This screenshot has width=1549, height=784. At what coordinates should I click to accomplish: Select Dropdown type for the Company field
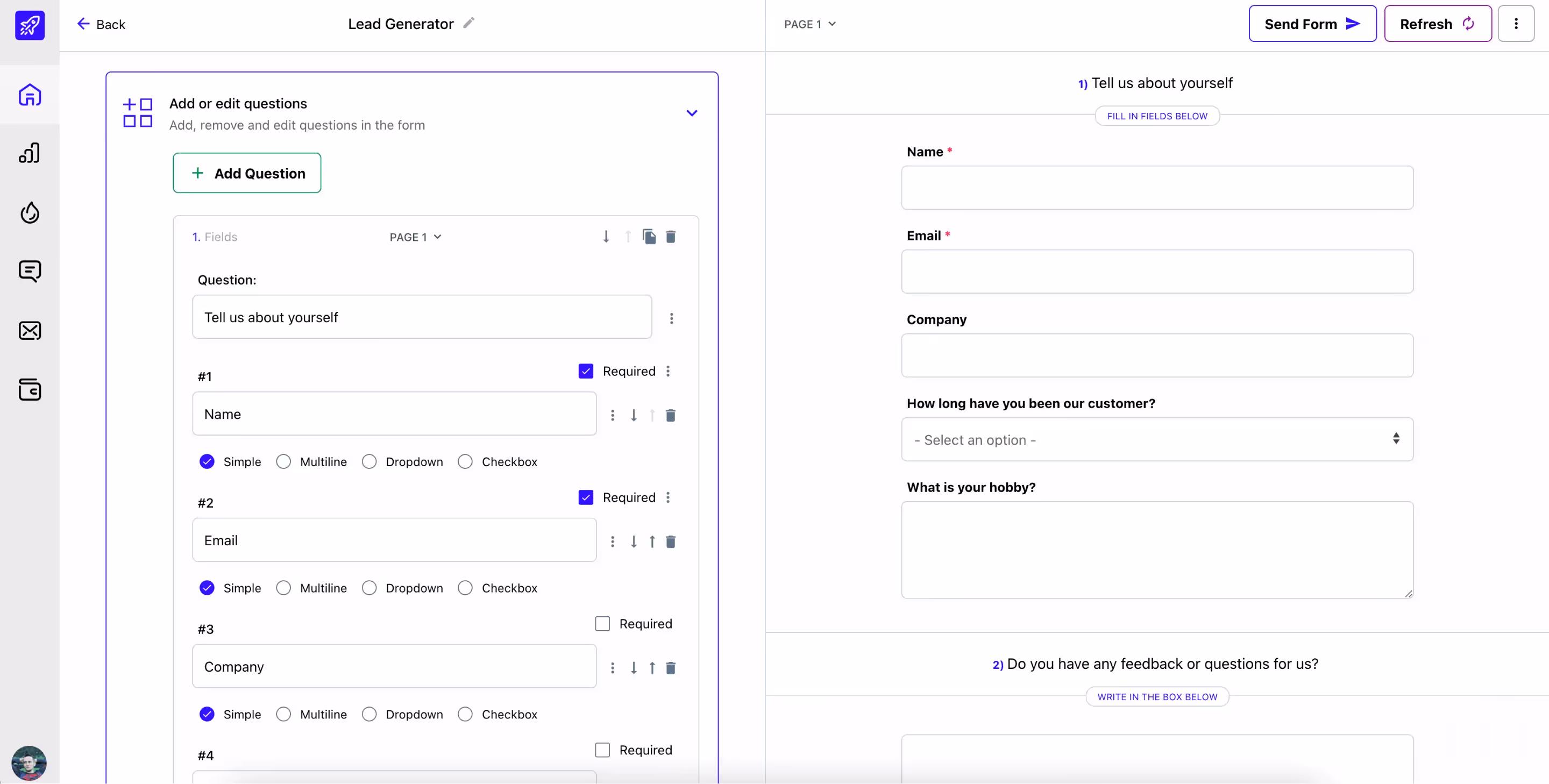coord(369,714)
